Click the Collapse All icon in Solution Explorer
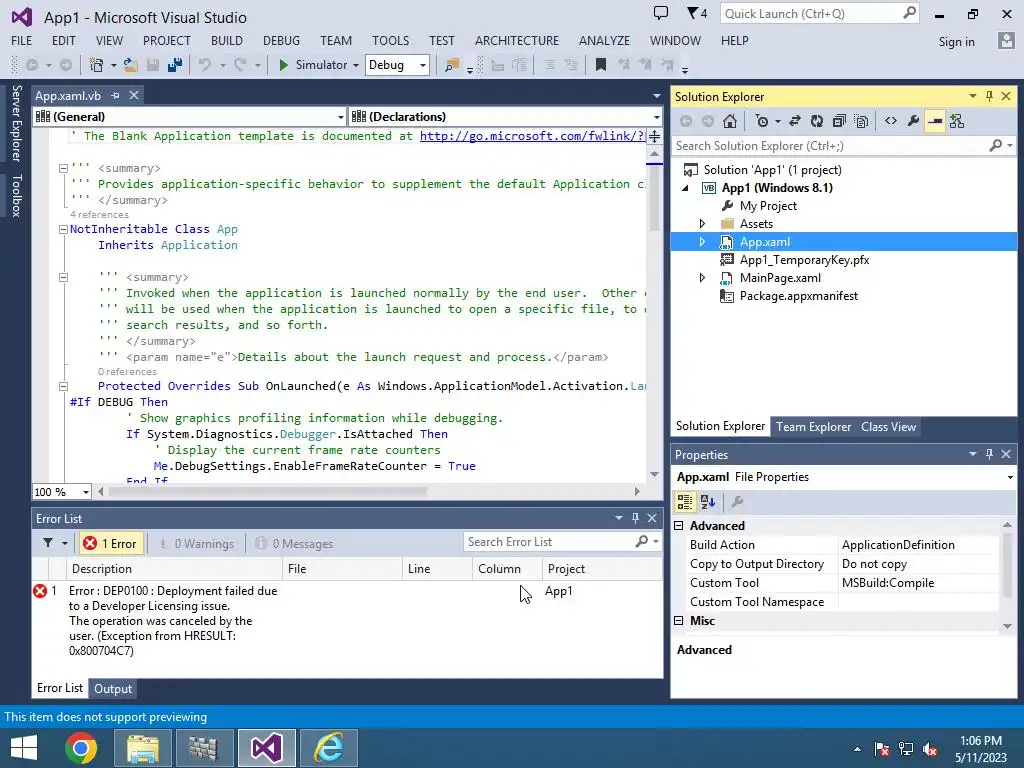 (839, 121)
